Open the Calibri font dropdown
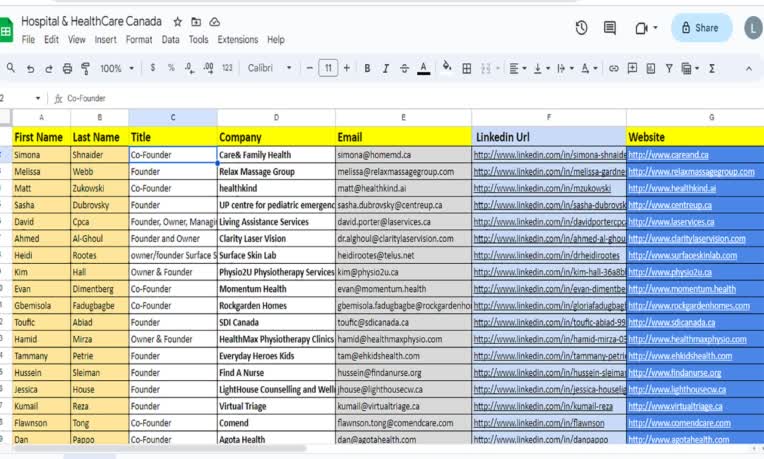 [x=269, y=68]
